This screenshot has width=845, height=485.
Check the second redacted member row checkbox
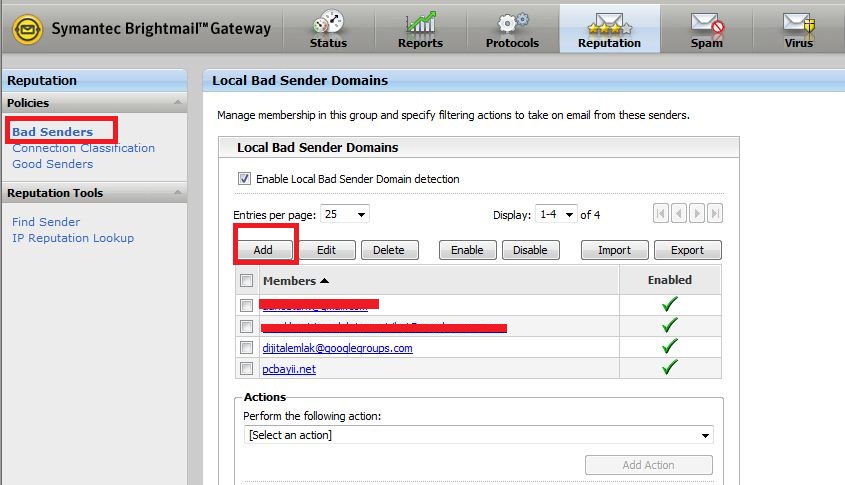click(x=246, y=326)
